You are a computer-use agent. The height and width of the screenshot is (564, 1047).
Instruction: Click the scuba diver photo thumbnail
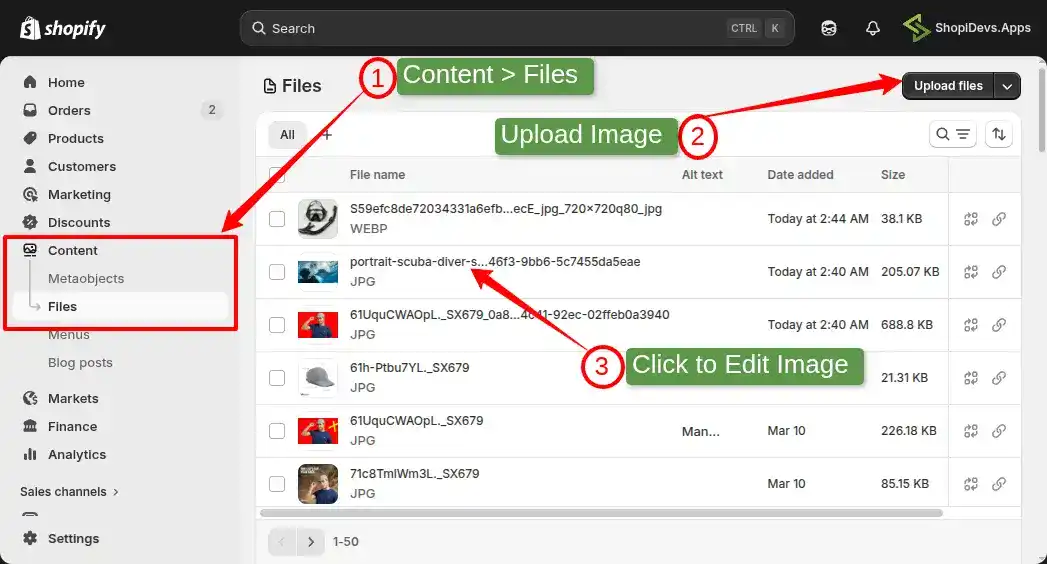318,272
